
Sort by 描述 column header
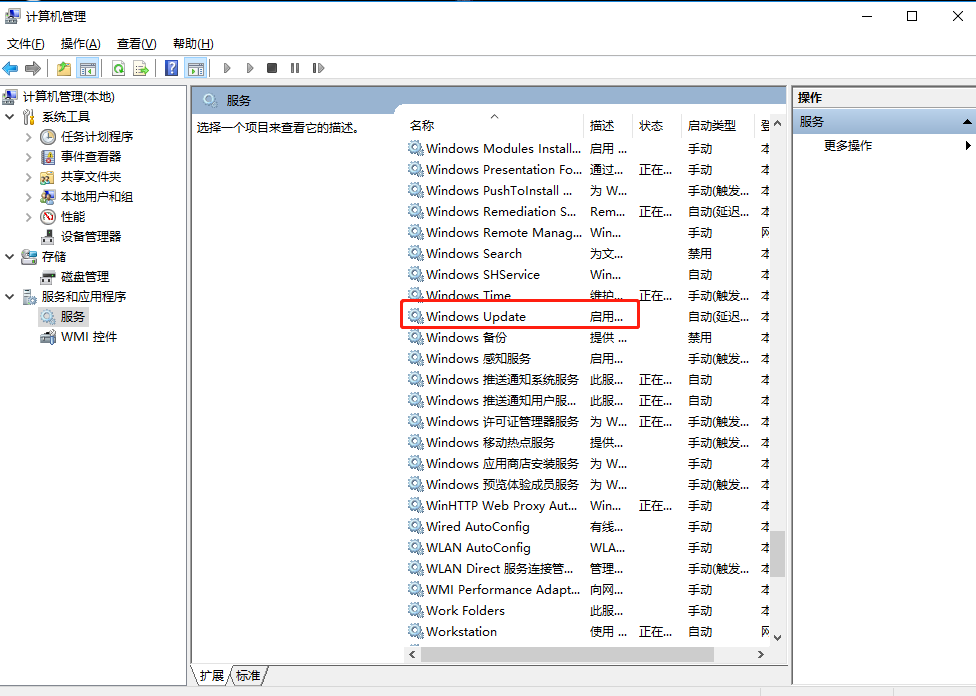point(602,126)
